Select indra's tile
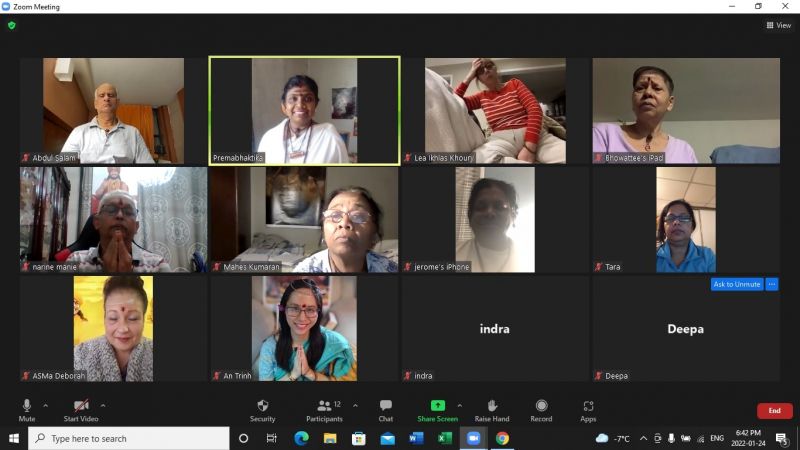The width and height of the screenshot is (800, 450). pos(495,329)
